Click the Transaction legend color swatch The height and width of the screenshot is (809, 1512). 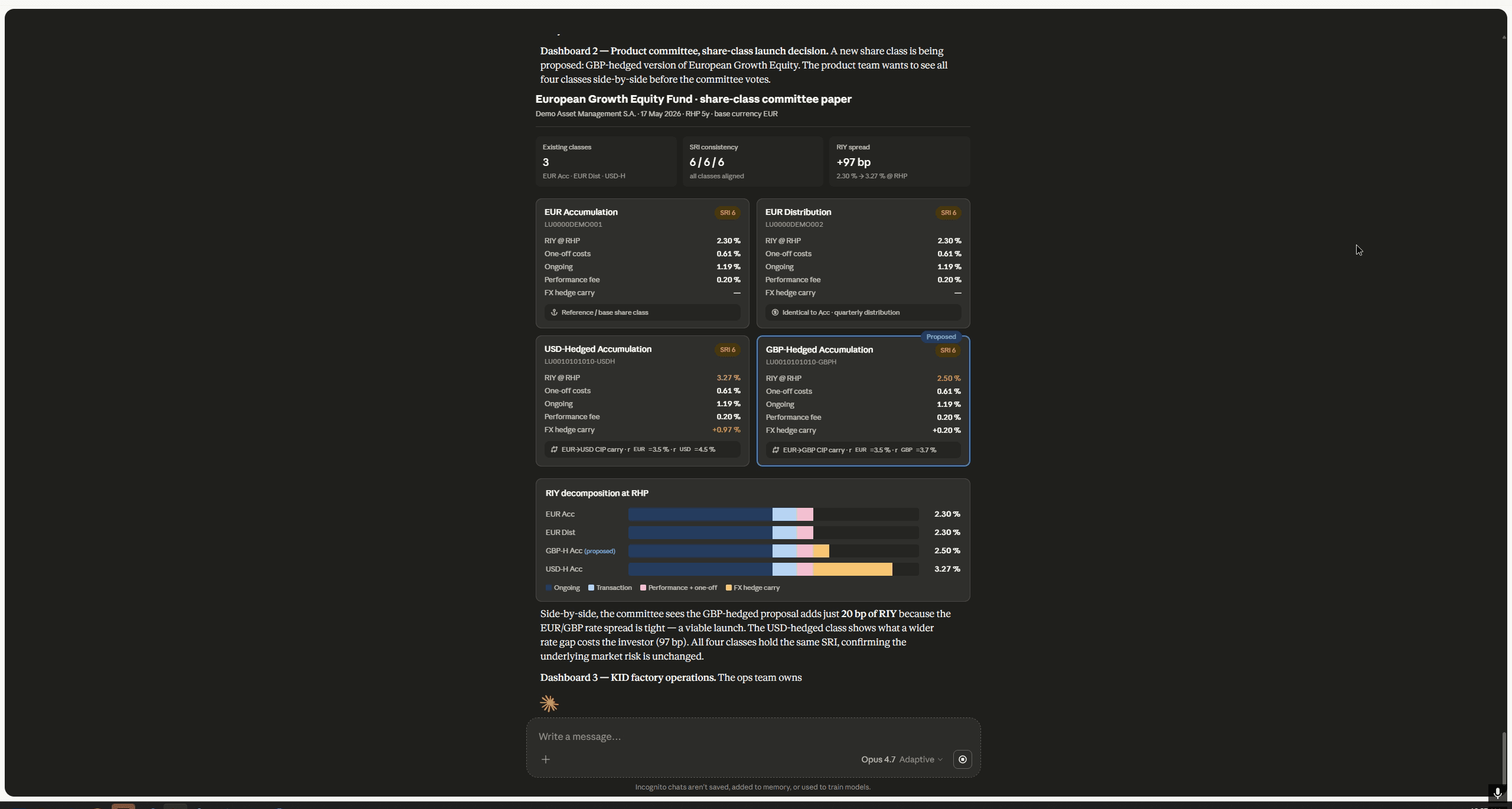click(x=591, y=588)
